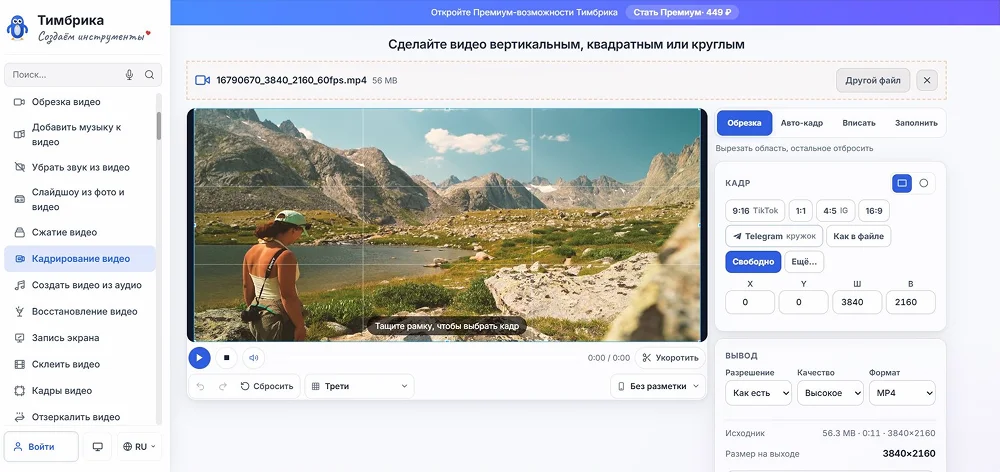The image size is (1000, 472).
Task: Open the Качество dropdown Высокое
Action: click(x=830, y=393)
